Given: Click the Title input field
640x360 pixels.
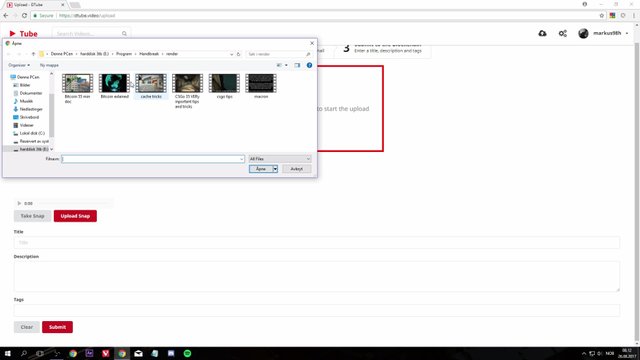Looking at the screenshot, I should tap(317, 242).
